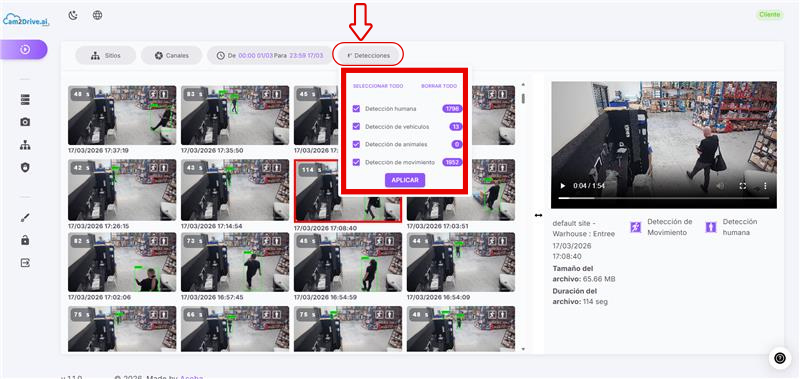Click the 13 vehicle detection count badge
800x379 pixels.
[x=456, y=127]
